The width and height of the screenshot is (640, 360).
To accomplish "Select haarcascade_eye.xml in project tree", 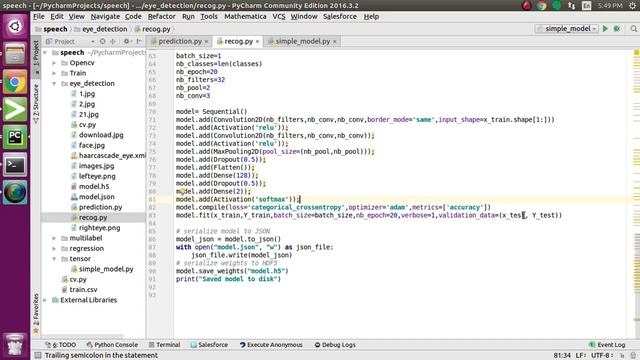I will click(x=108, y=156).
